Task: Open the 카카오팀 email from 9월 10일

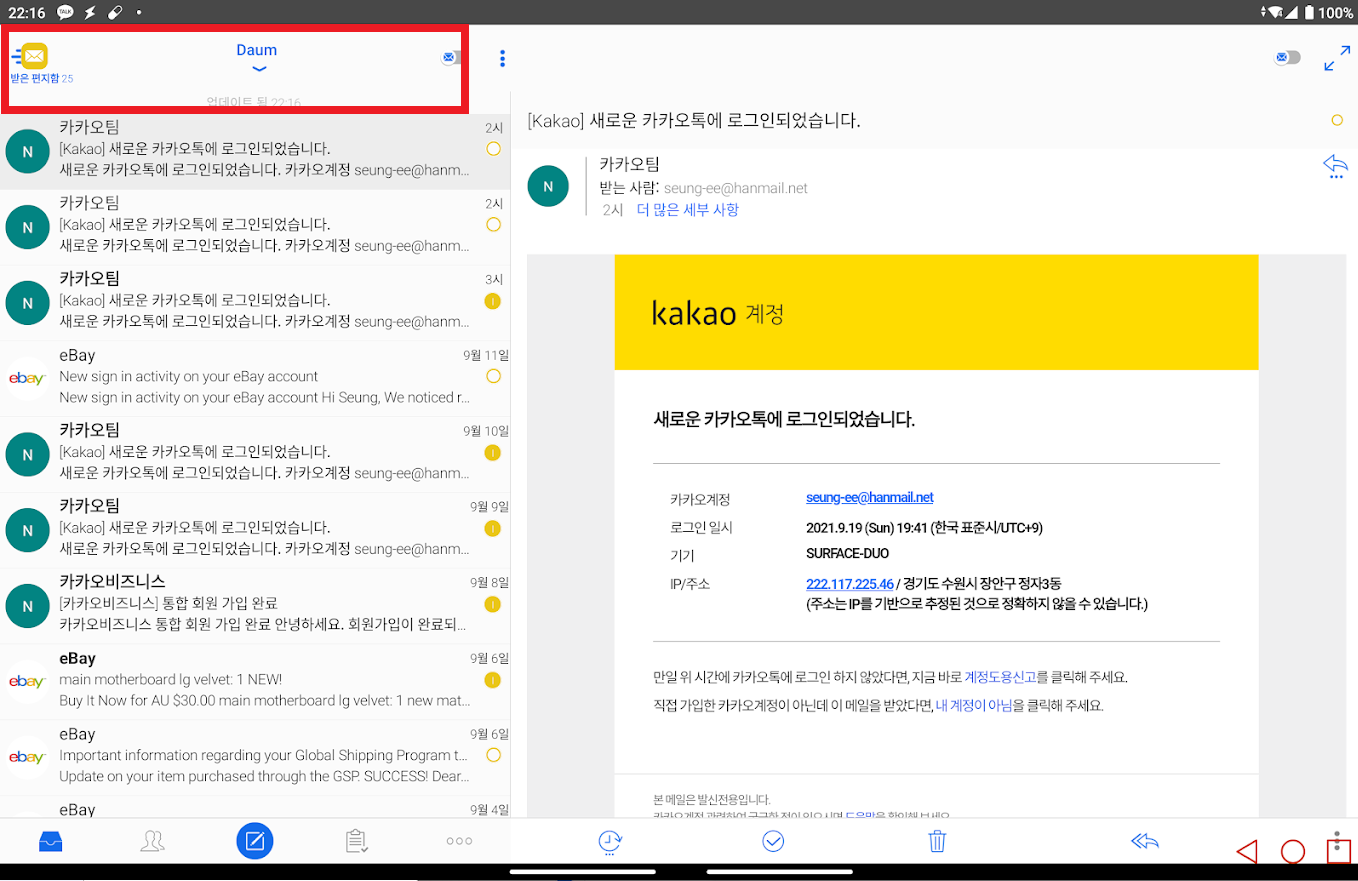Action: (255, 454)
